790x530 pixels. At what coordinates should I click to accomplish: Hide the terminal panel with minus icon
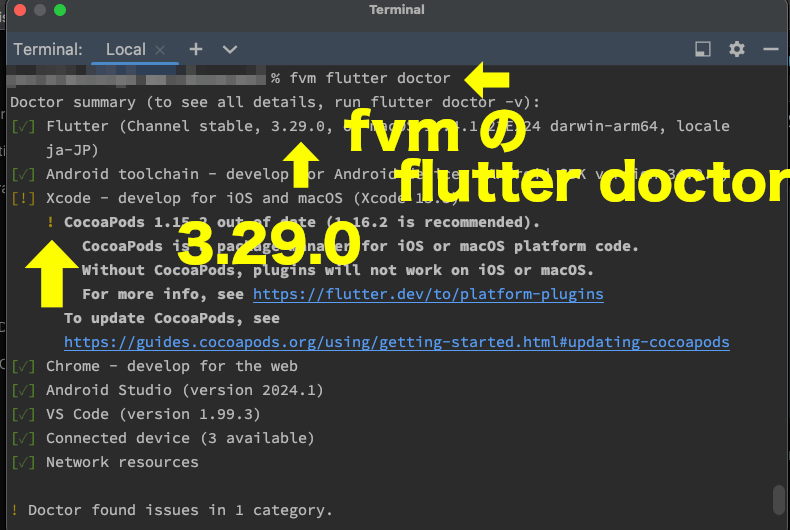click(771, 49)
